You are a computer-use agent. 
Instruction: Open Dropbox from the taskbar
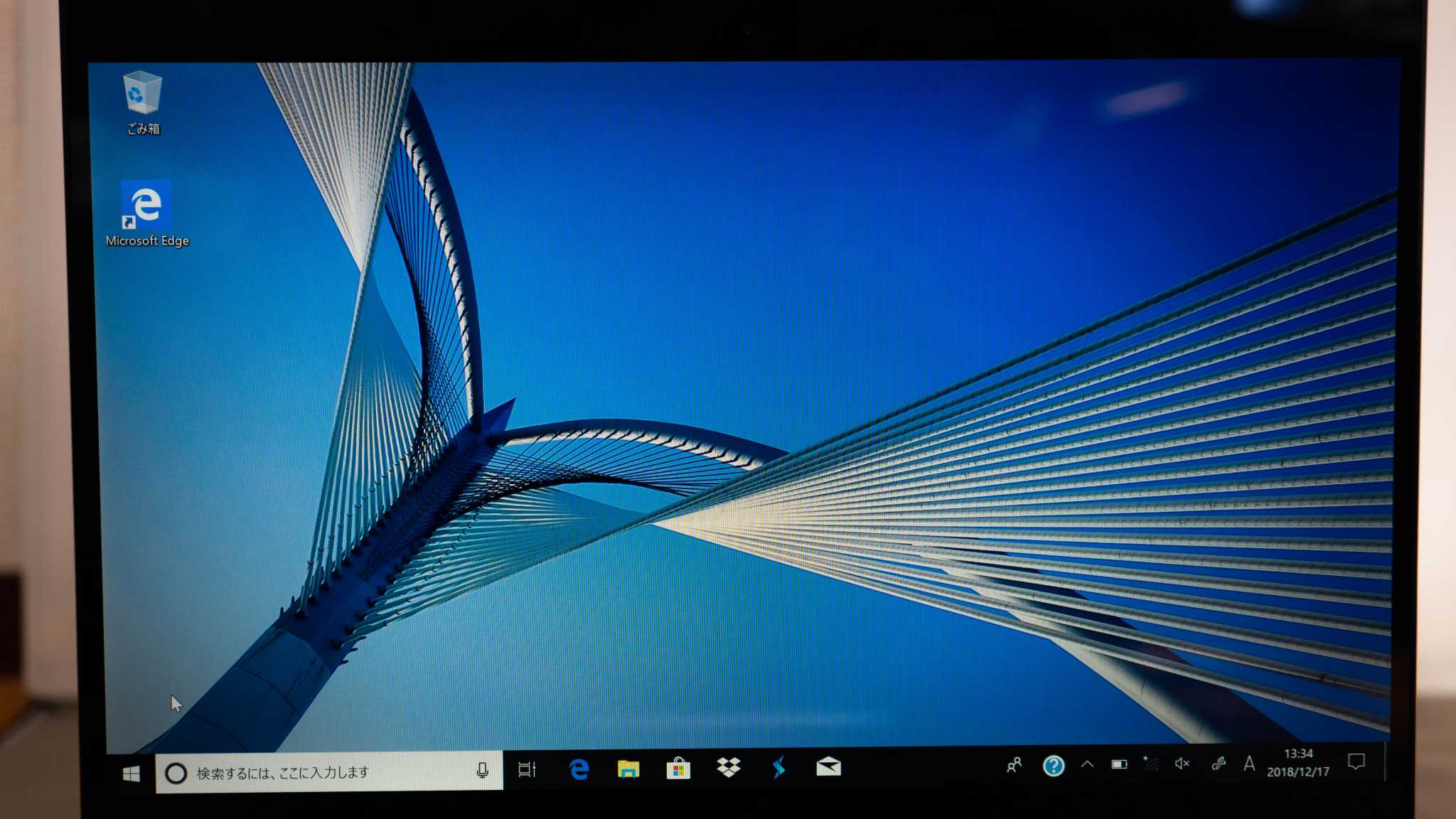pos(729,767)
